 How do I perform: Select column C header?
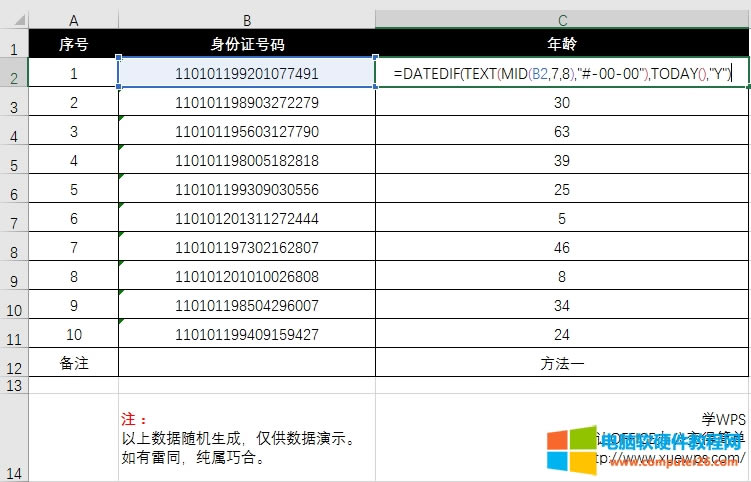click(x=562, y=20)
